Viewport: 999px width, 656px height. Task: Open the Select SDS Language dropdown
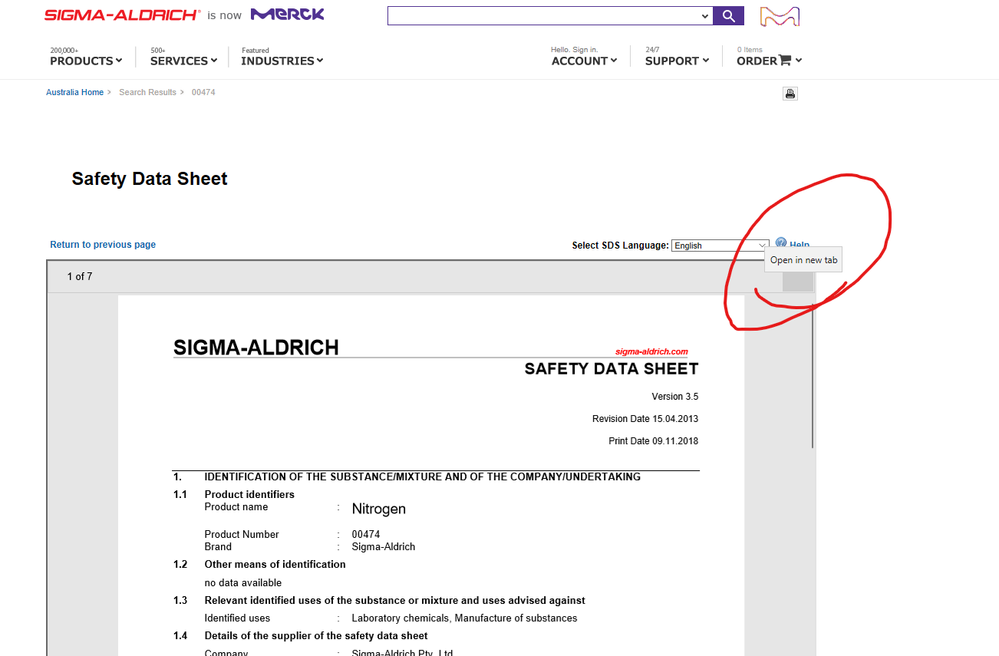tap(719, 245)
